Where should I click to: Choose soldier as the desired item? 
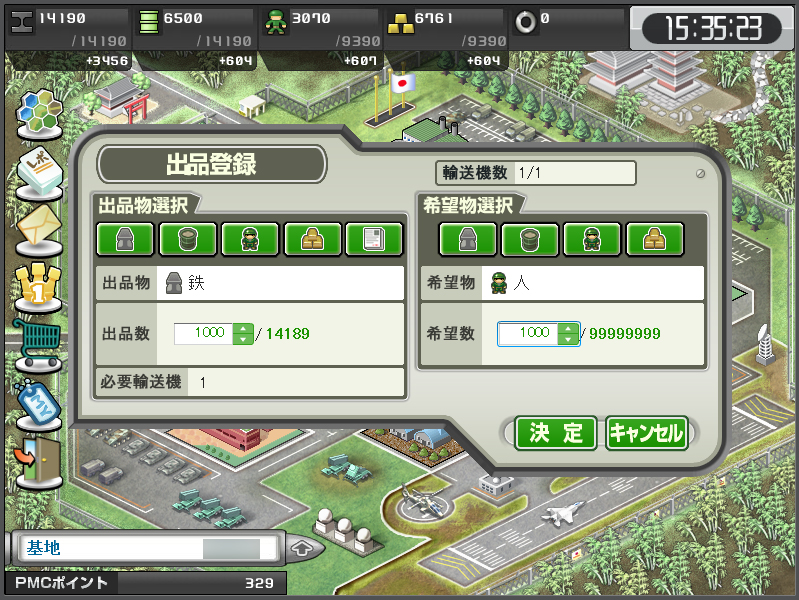click(x=592, y=239)
